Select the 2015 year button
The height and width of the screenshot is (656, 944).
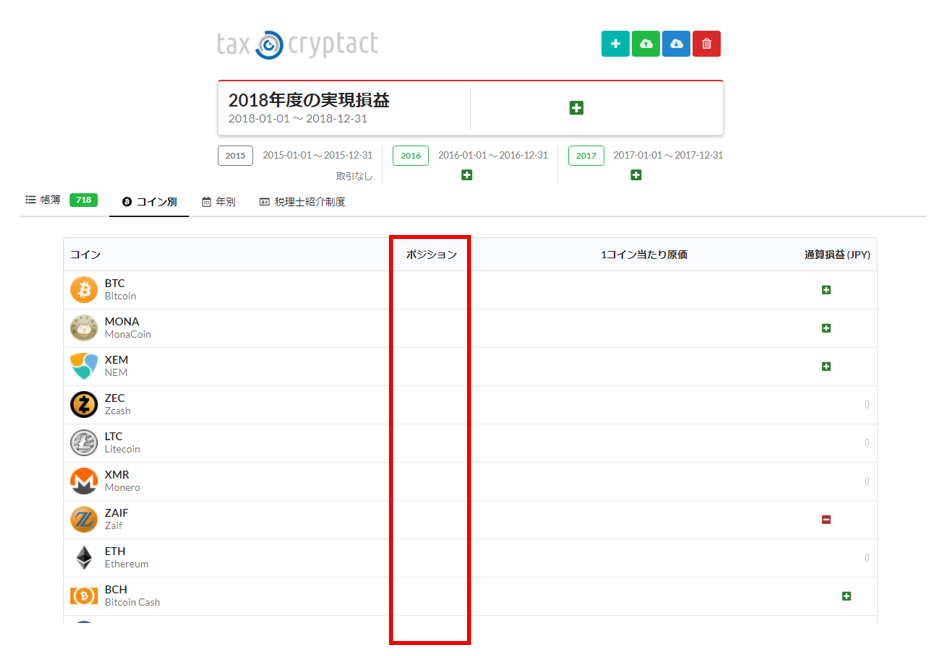coord(235,156)
